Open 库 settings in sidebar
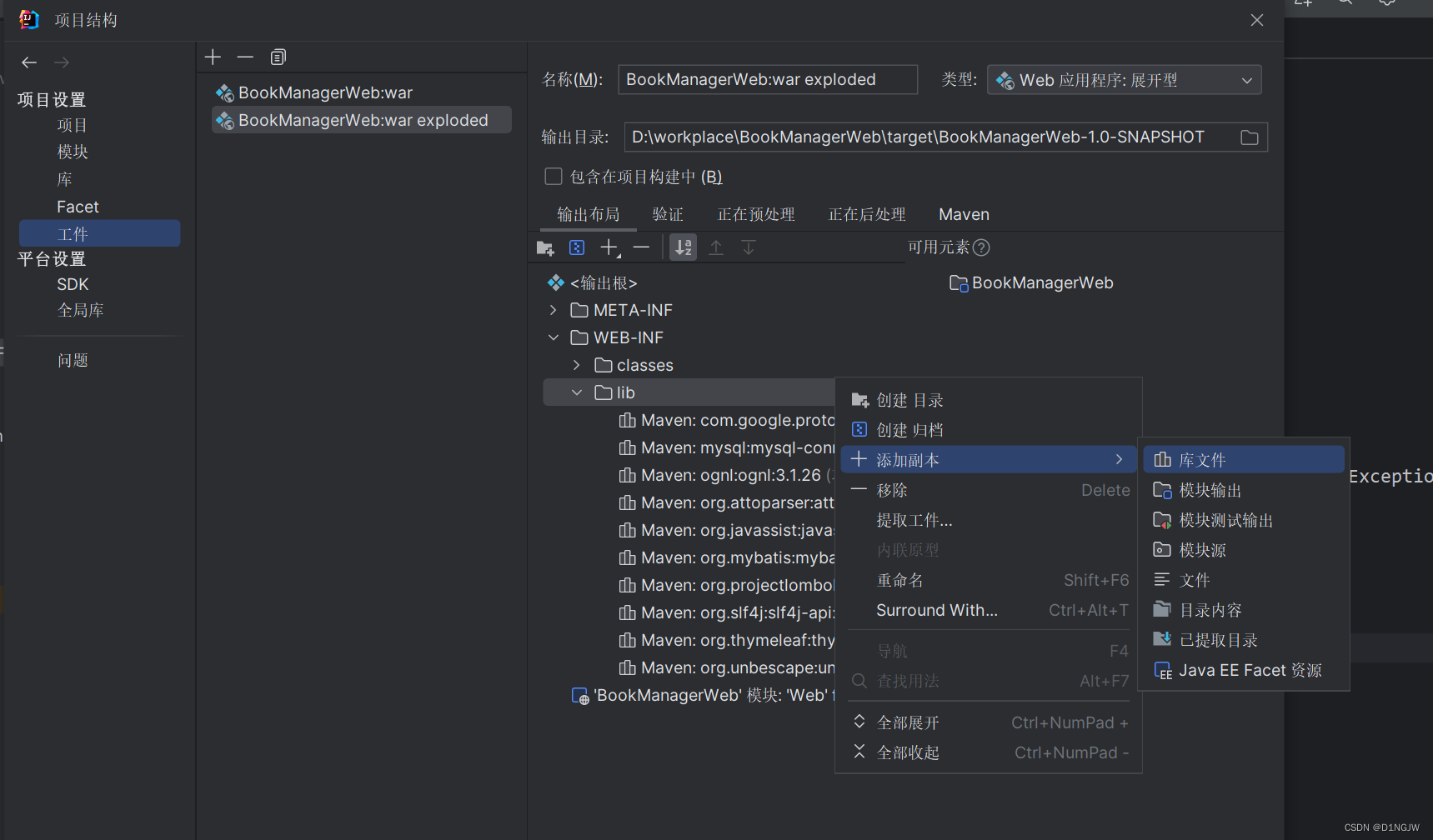The image size is (1433, 840). click(64, 180)
